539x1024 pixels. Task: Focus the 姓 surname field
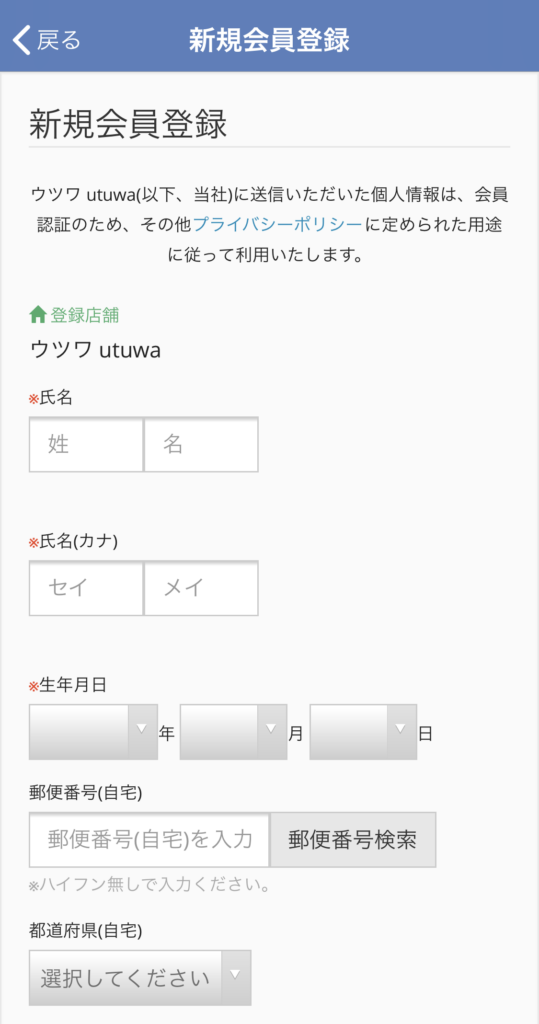[86, 444]
